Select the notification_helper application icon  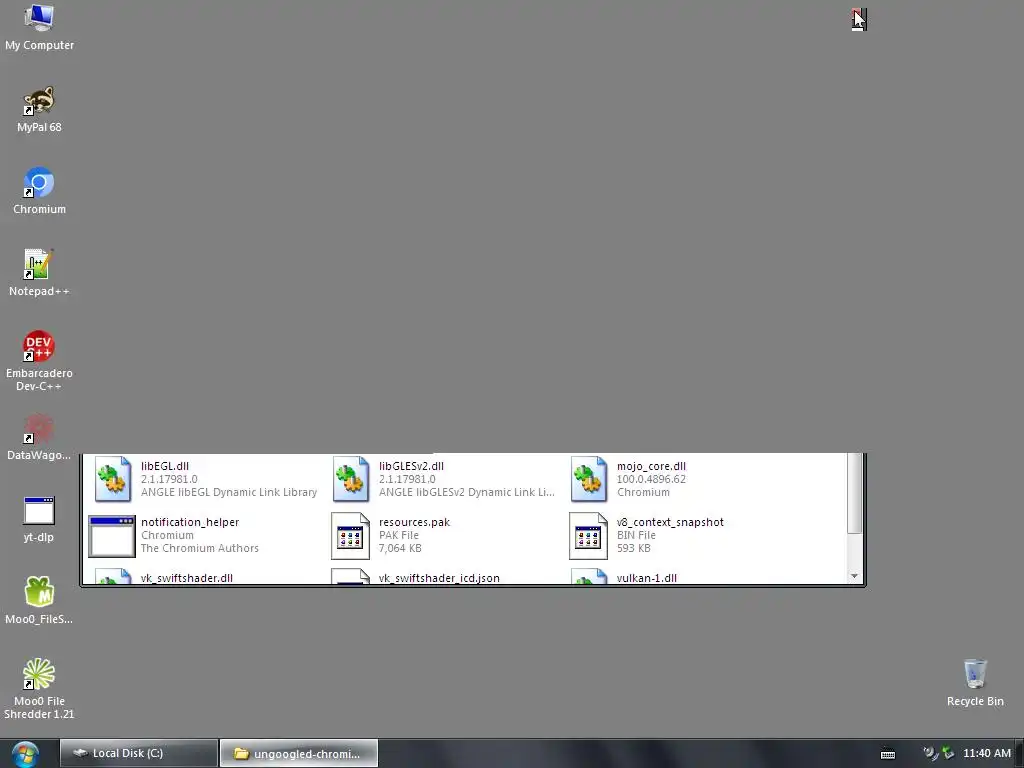(112, 536)
